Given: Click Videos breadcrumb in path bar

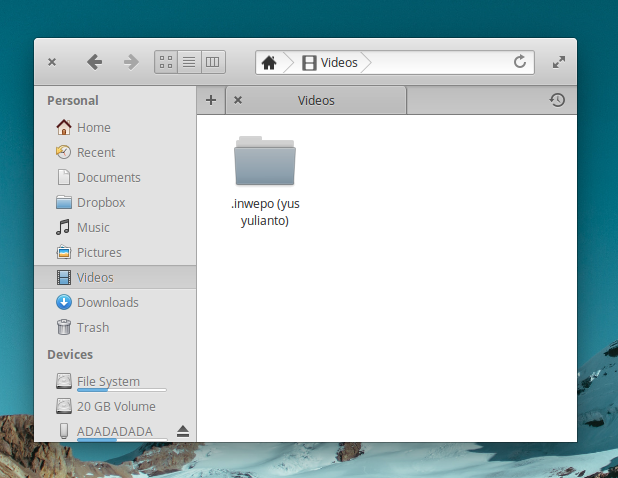Looking at the screenshot, I should 330,62.
